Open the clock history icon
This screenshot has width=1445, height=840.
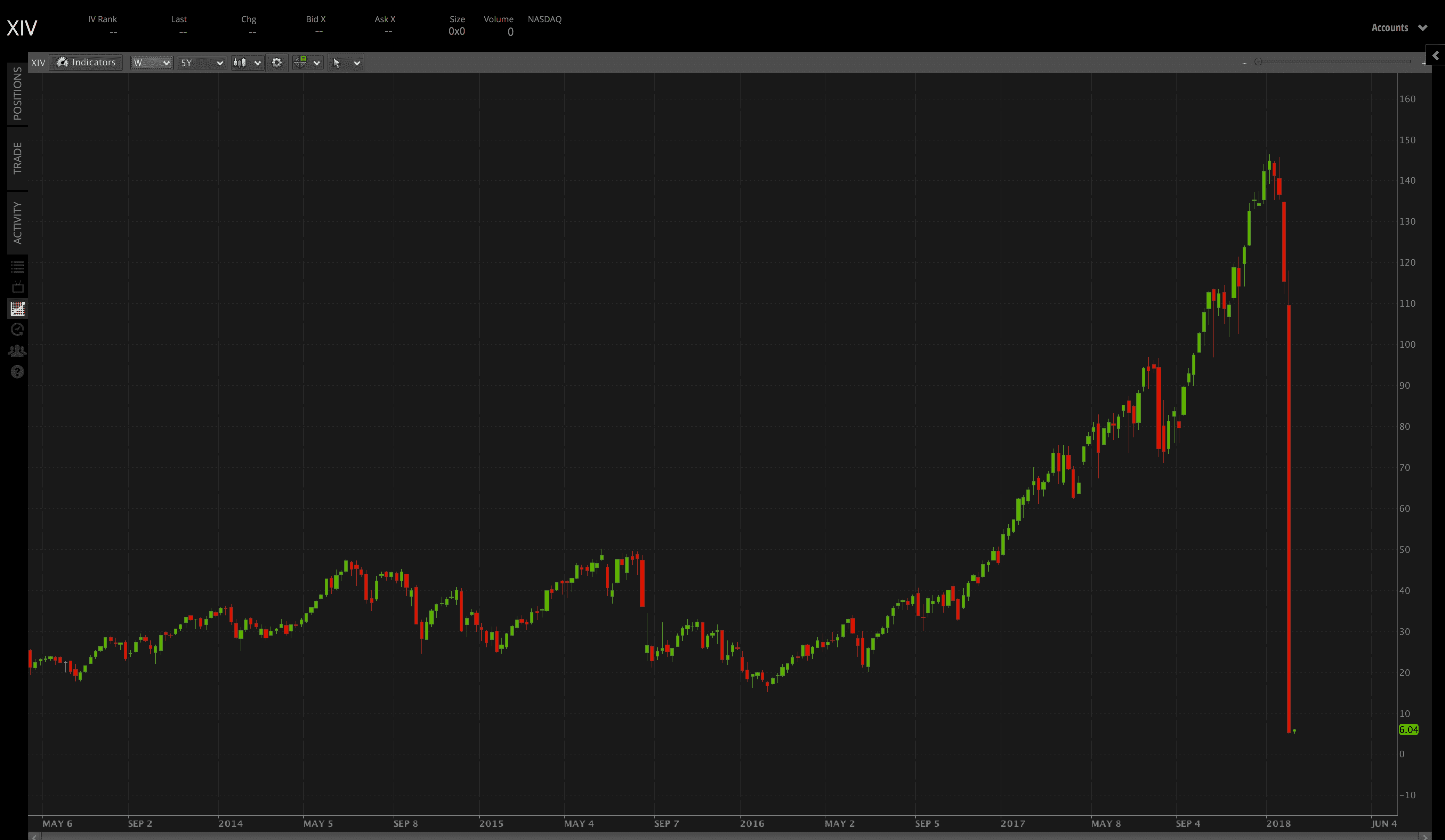pos(18,330)
